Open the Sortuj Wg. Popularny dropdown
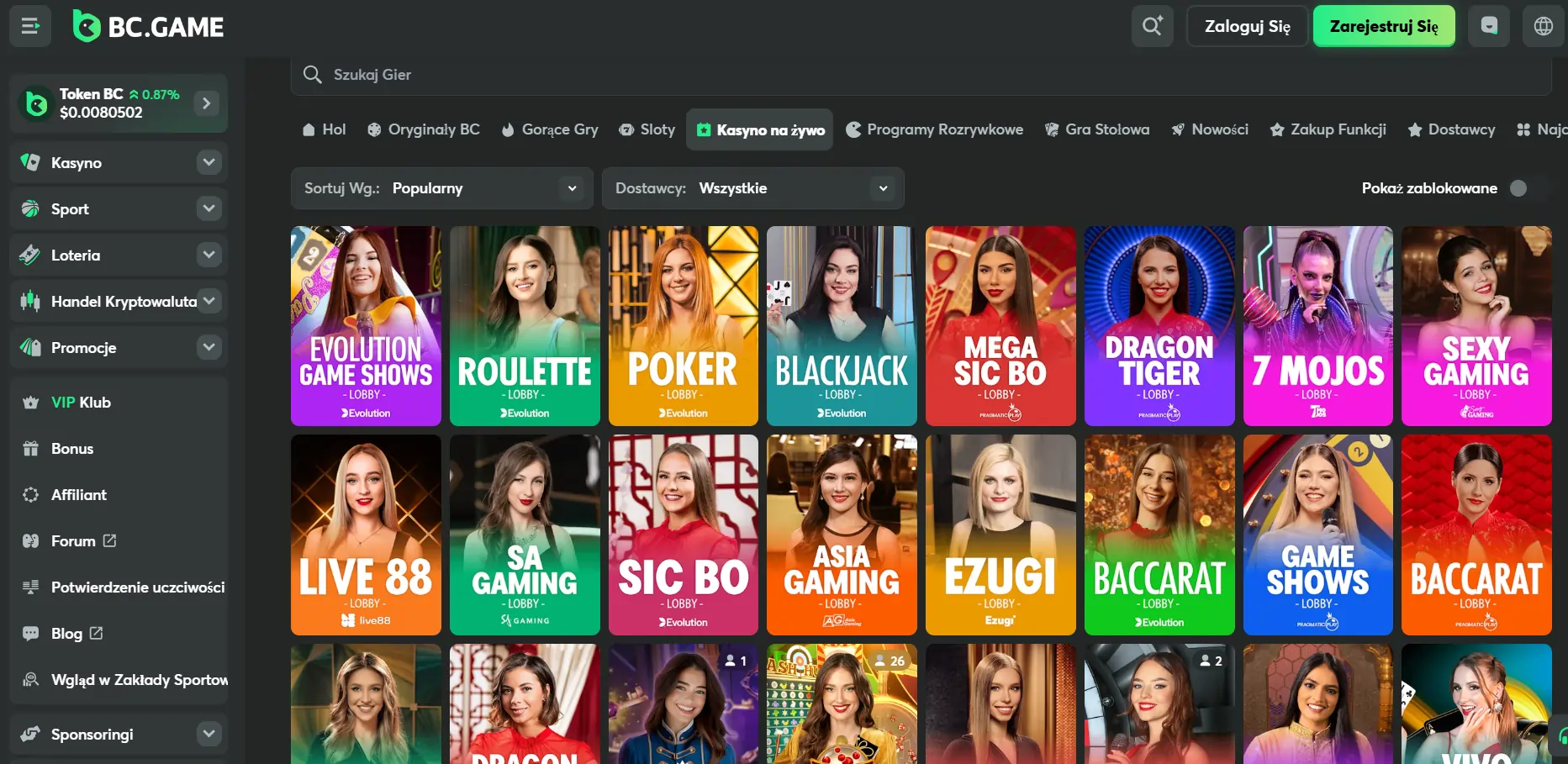 point(442,188)
